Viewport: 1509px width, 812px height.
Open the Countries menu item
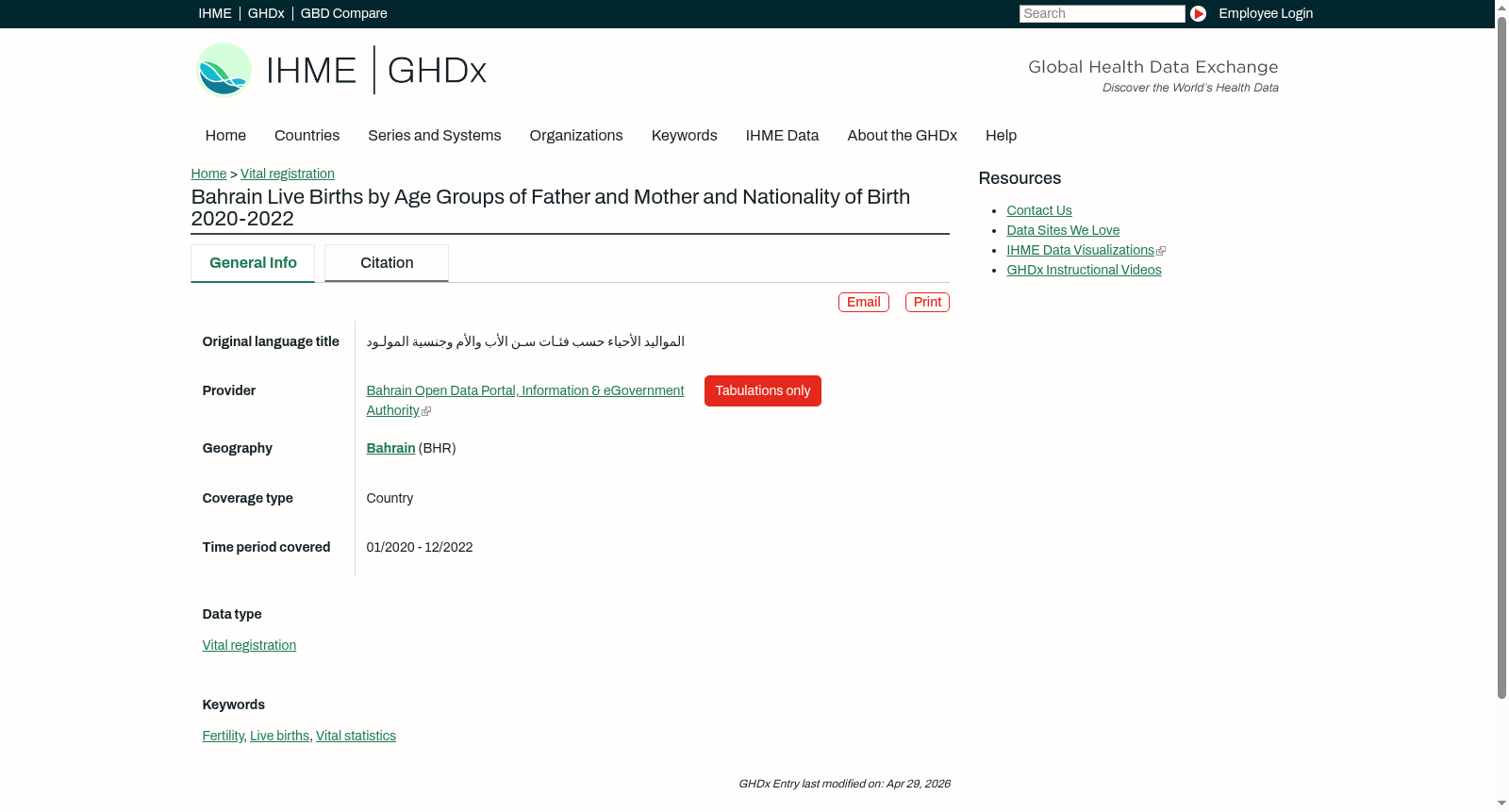pos(307,136)
